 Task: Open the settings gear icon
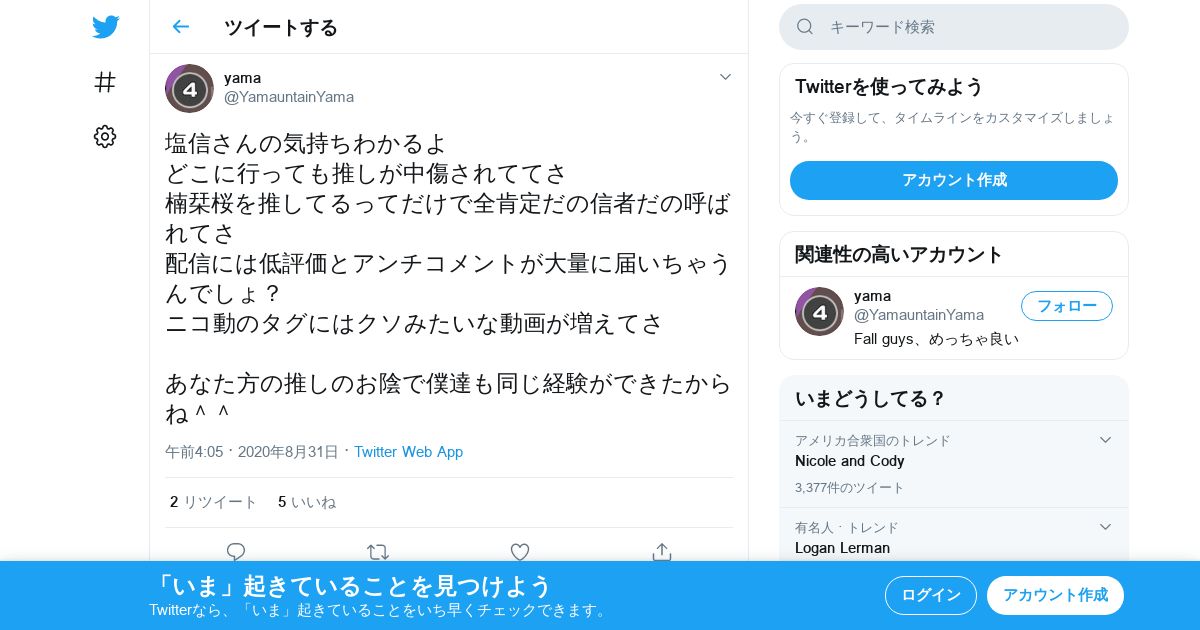coord(105,137)
